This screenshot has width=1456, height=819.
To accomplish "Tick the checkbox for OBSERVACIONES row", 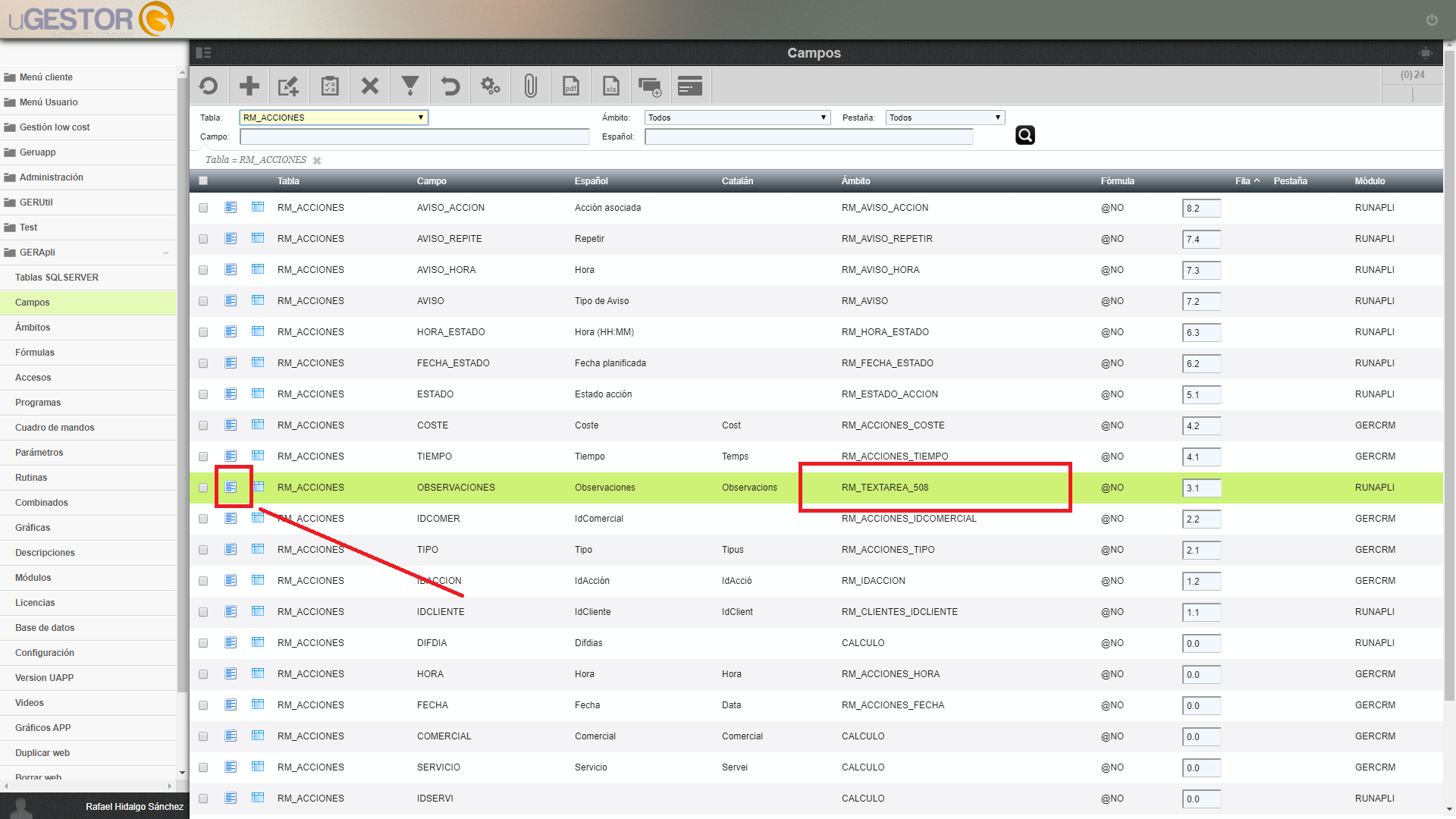I will pyautogui.click(x=203, y=488).
